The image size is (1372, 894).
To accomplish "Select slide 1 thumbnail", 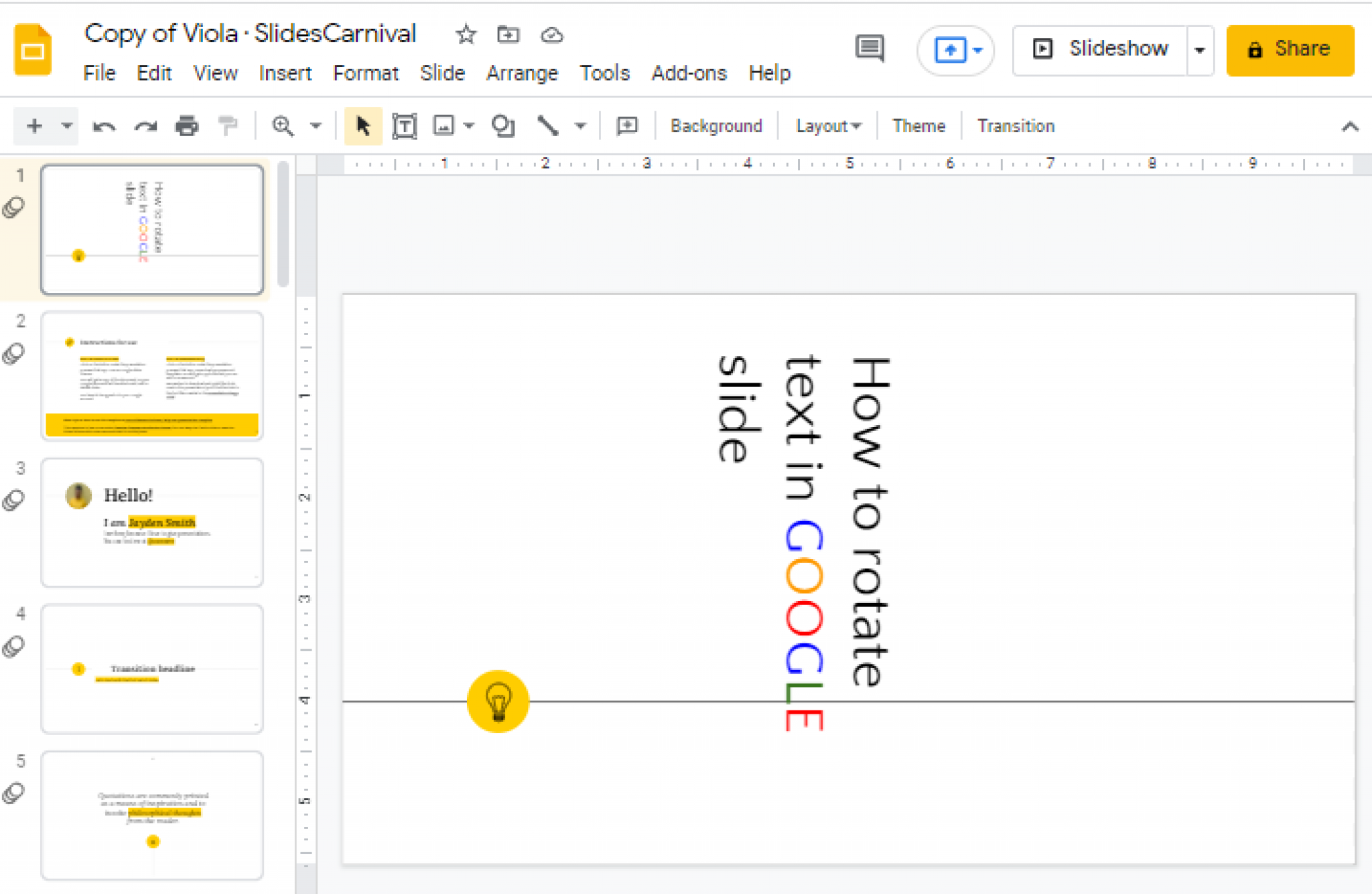I will pyautogui.click(x=152, y=229).
